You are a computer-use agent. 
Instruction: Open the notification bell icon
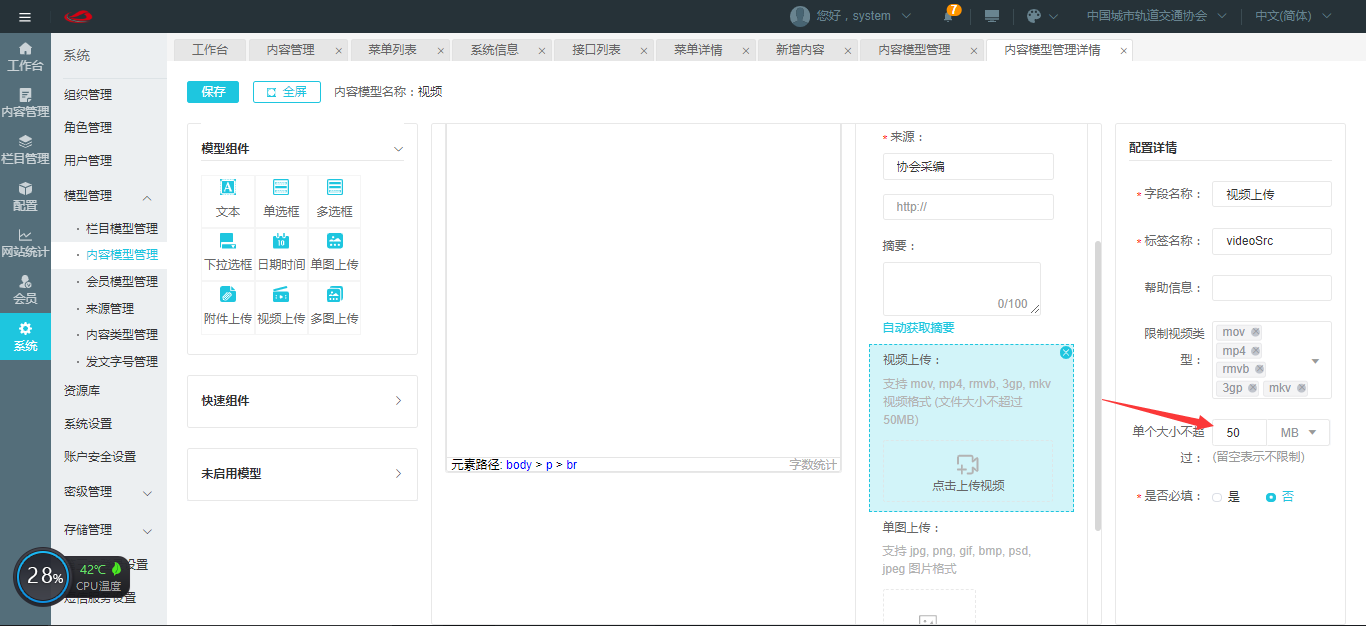[948, 16]
